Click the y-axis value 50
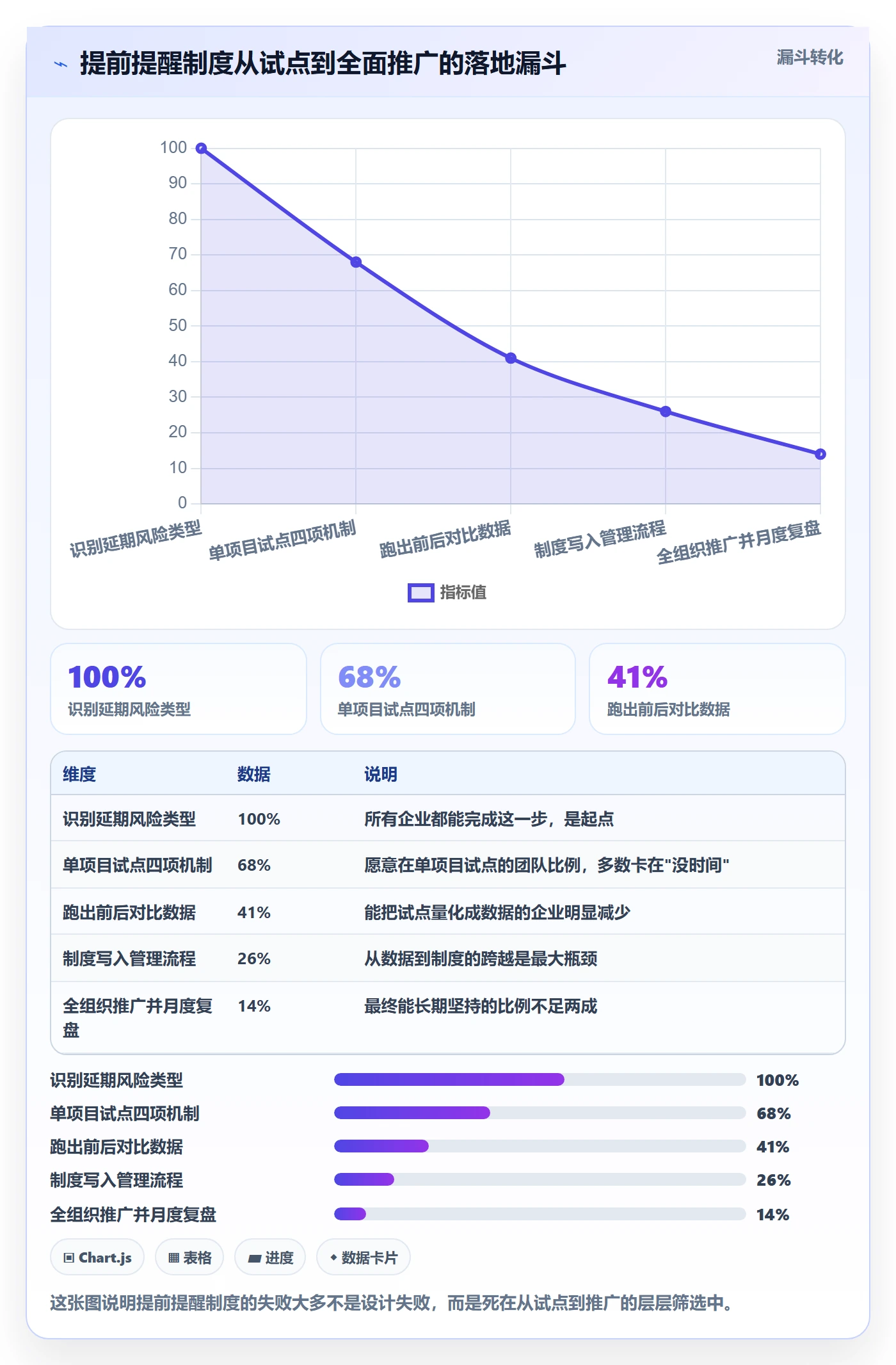 178,325
